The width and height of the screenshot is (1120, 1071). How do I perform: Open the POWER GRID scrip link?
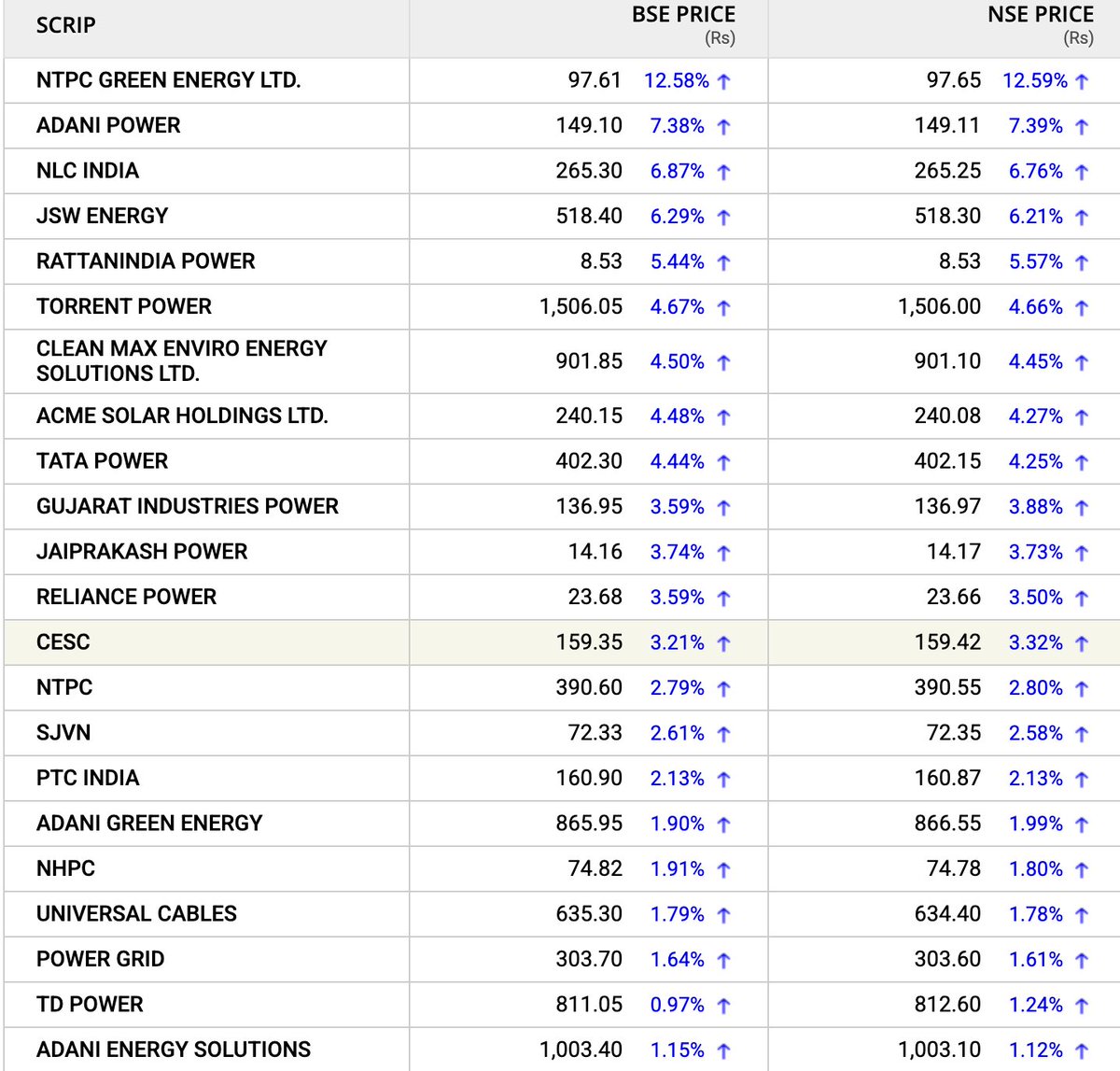pyautogui.click(x=100, y=959)
